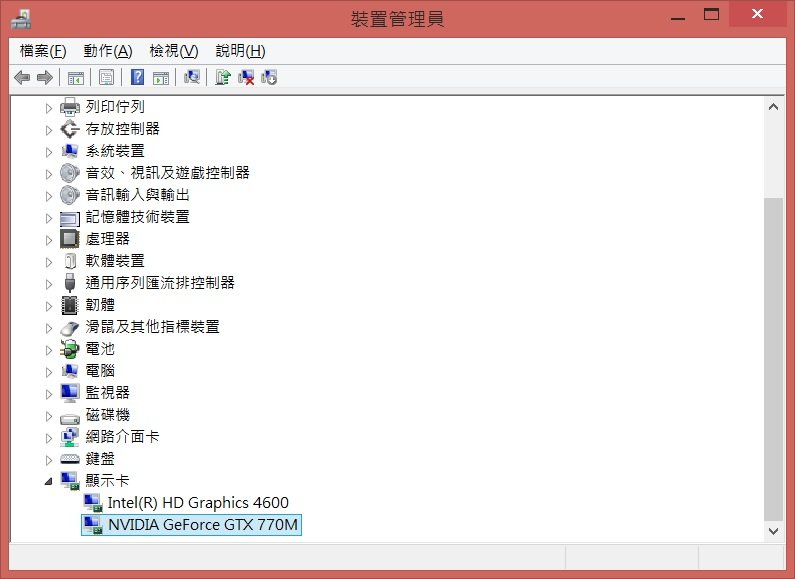This screenshot has height=579, width=795.
Task: Expand the 存放控制器 node
Action: (x=49, y=130)
